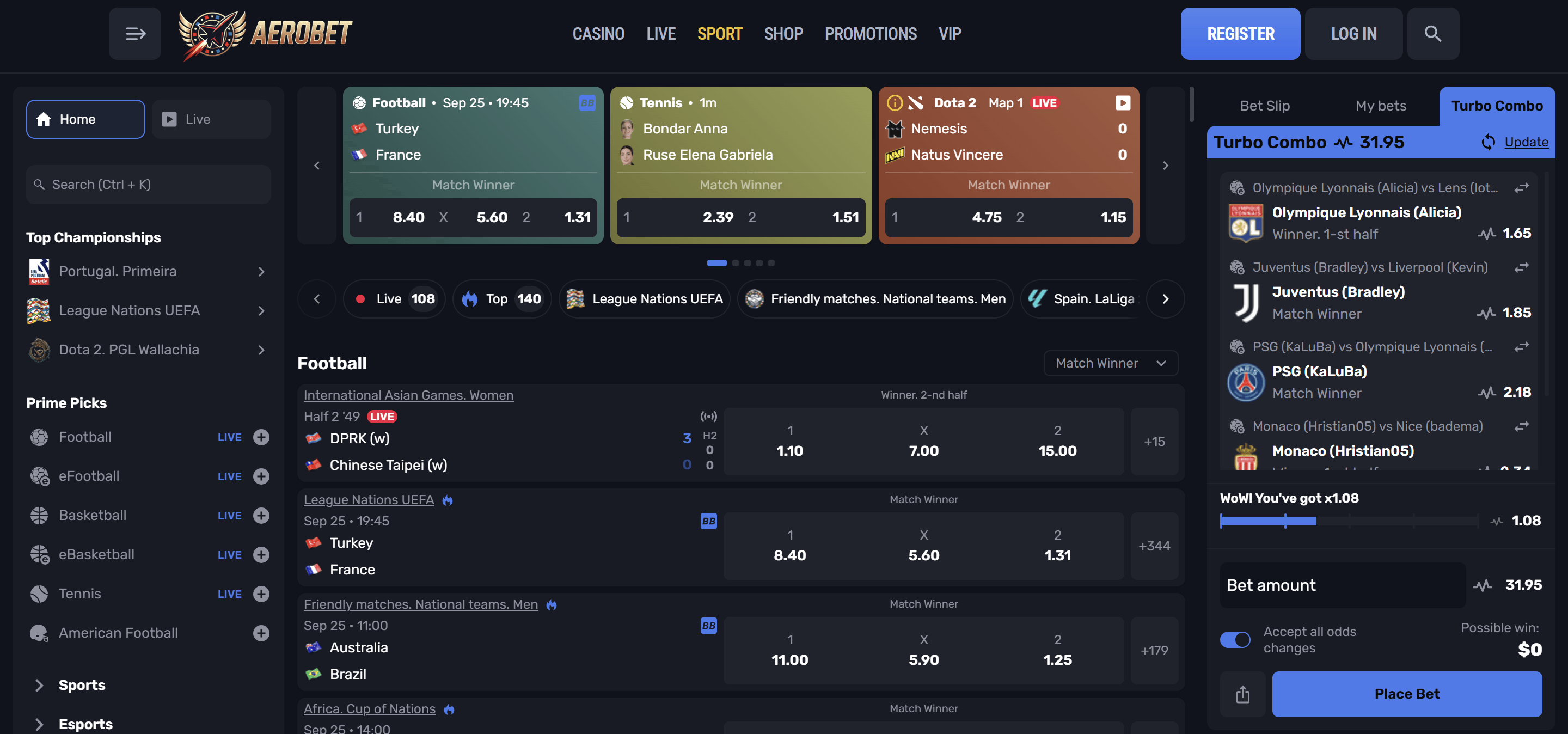Swap the Olympique Lyonnais vs Lens selection
1568x734 pixels.
1521,188
